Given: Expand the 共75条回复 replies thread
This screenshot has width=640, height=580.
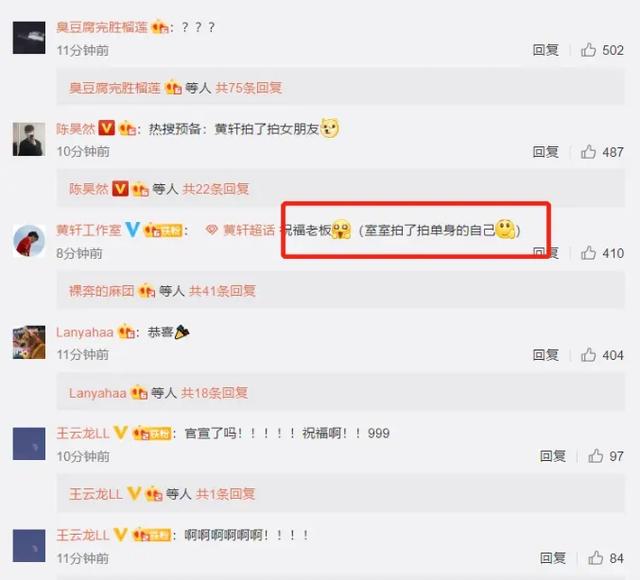Looking at the screenshot, I should point(249,88).
